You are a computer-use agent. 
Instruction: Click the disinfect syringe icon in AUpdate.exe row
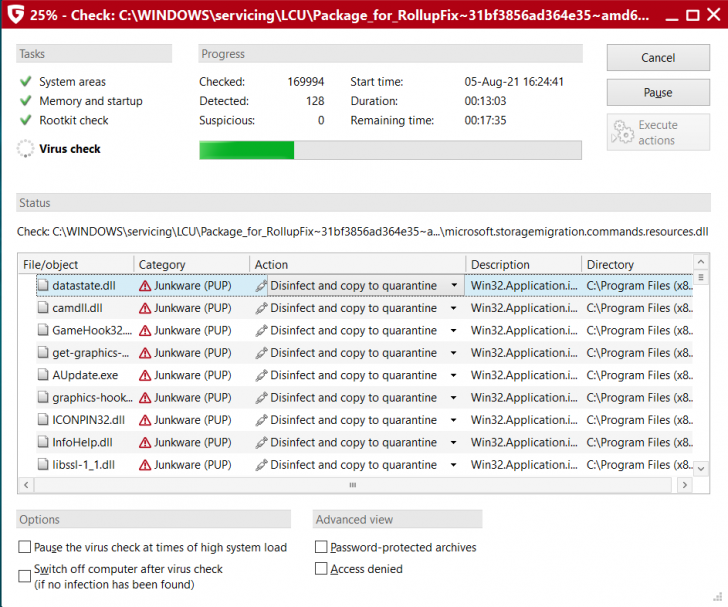[261, 375]
